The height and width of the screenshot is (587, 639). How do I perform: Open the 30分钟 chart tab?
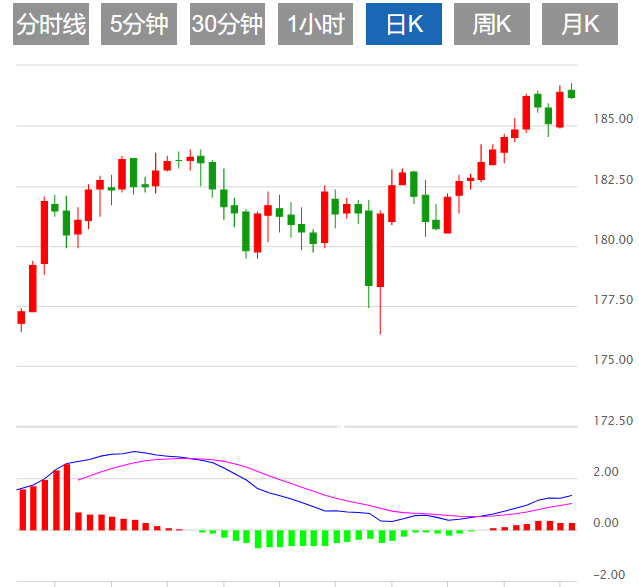point(227,25)
